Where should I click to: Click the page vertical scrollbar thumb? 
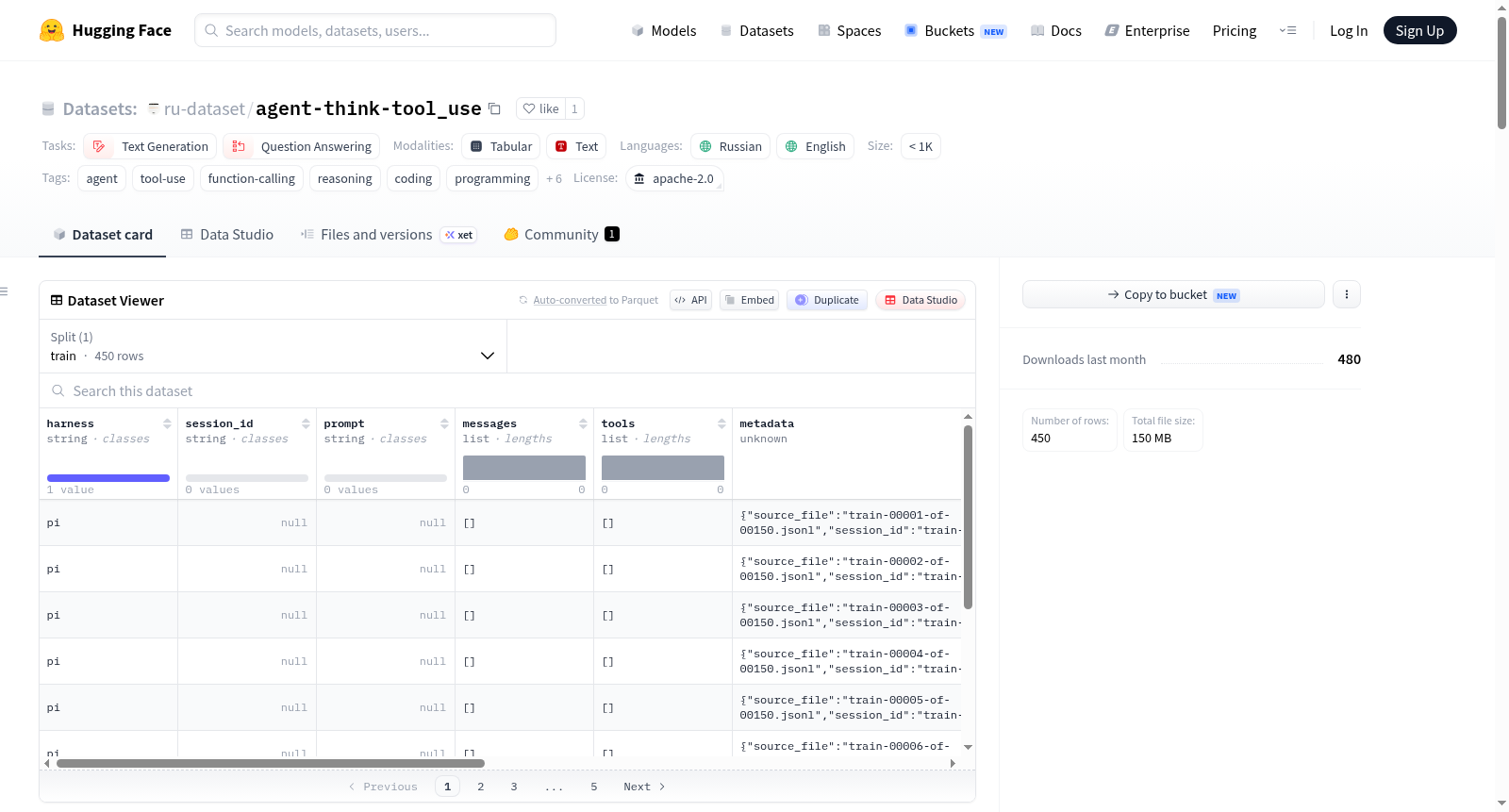(1501, 73)
